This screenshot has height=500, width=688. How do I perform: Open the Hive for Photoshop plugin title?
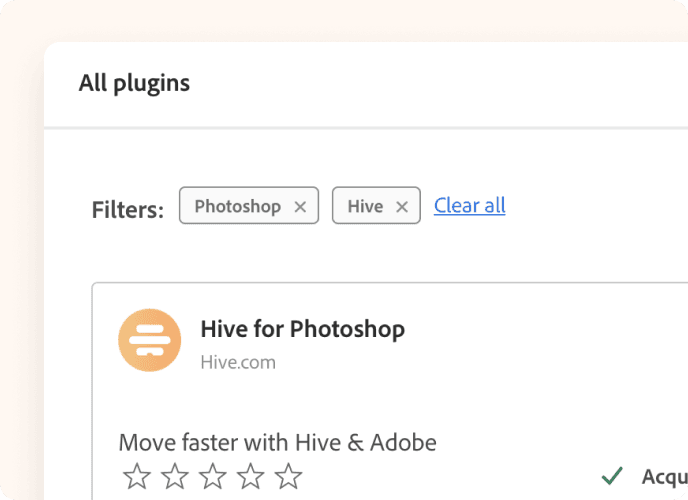[x=302, y=329]
